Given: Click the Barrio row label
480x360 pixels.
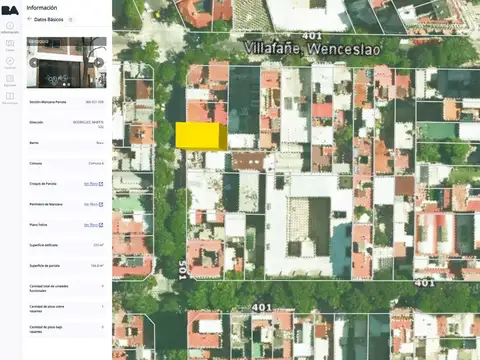Looking at the screenshot, I should 34,143.
